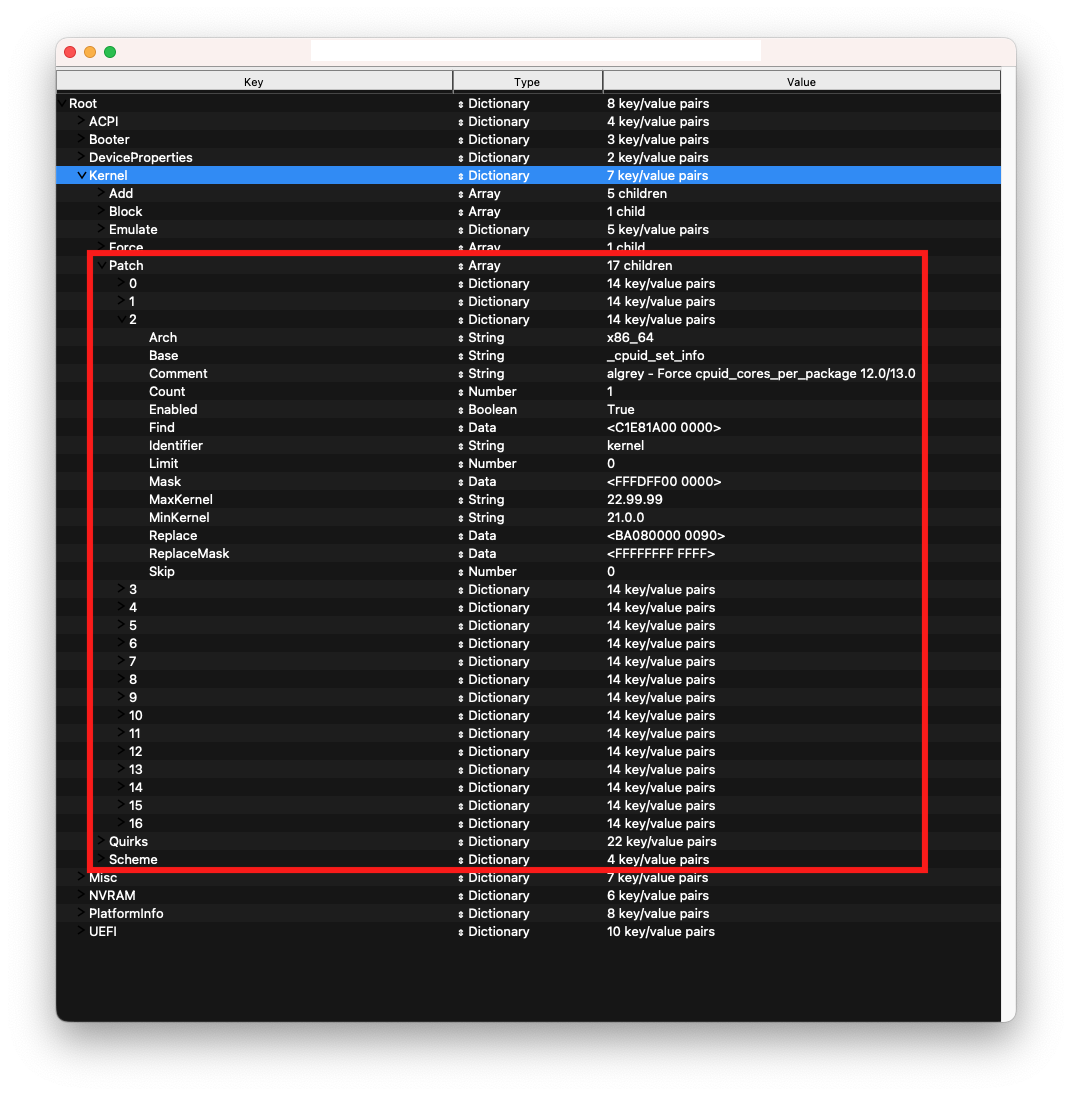Collapse the Patch array disclosure triangle
The image size is (1072, 1096).
click(x=101, y=265)
